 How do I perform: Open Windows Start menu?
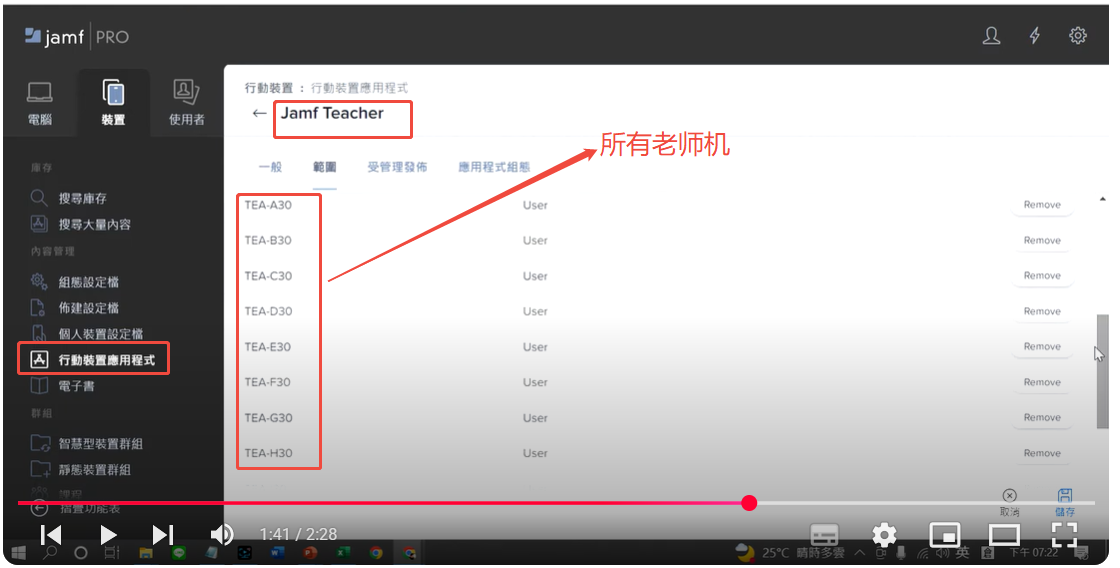click(x=19, y=553)
